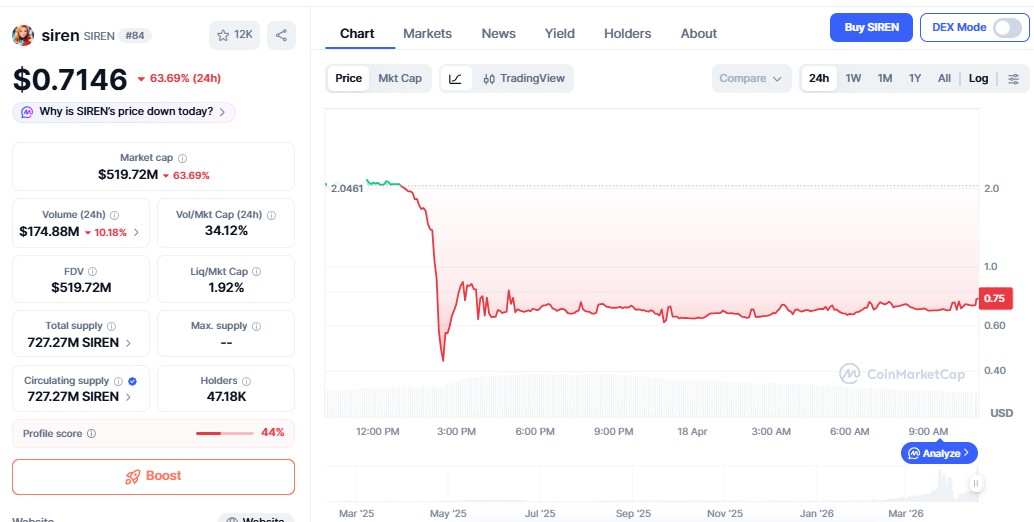This screenshot has width=1034, height=522.
Task: Toggle DEX Mode switch
Action: pos(1007,28)
